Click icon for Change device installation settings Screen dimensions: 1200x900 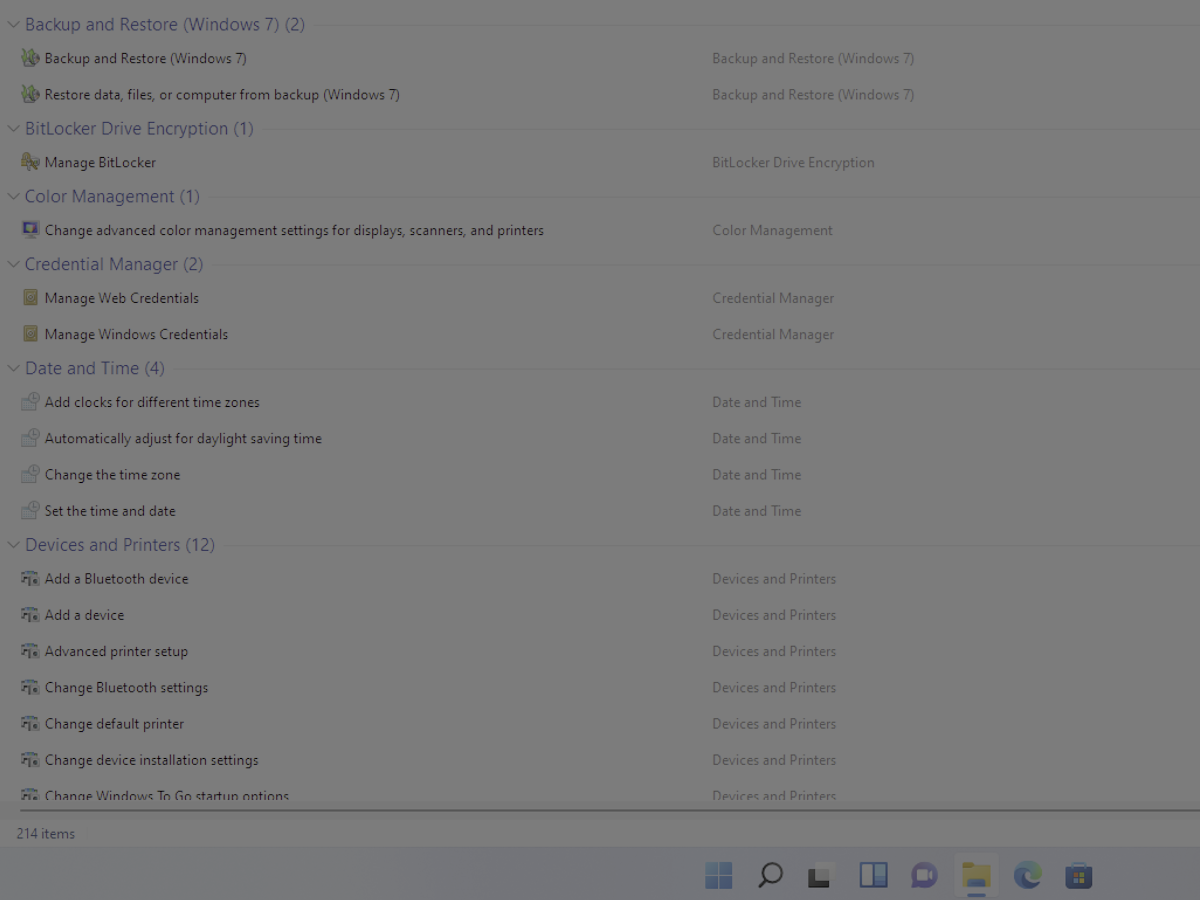tap(30, 759)
